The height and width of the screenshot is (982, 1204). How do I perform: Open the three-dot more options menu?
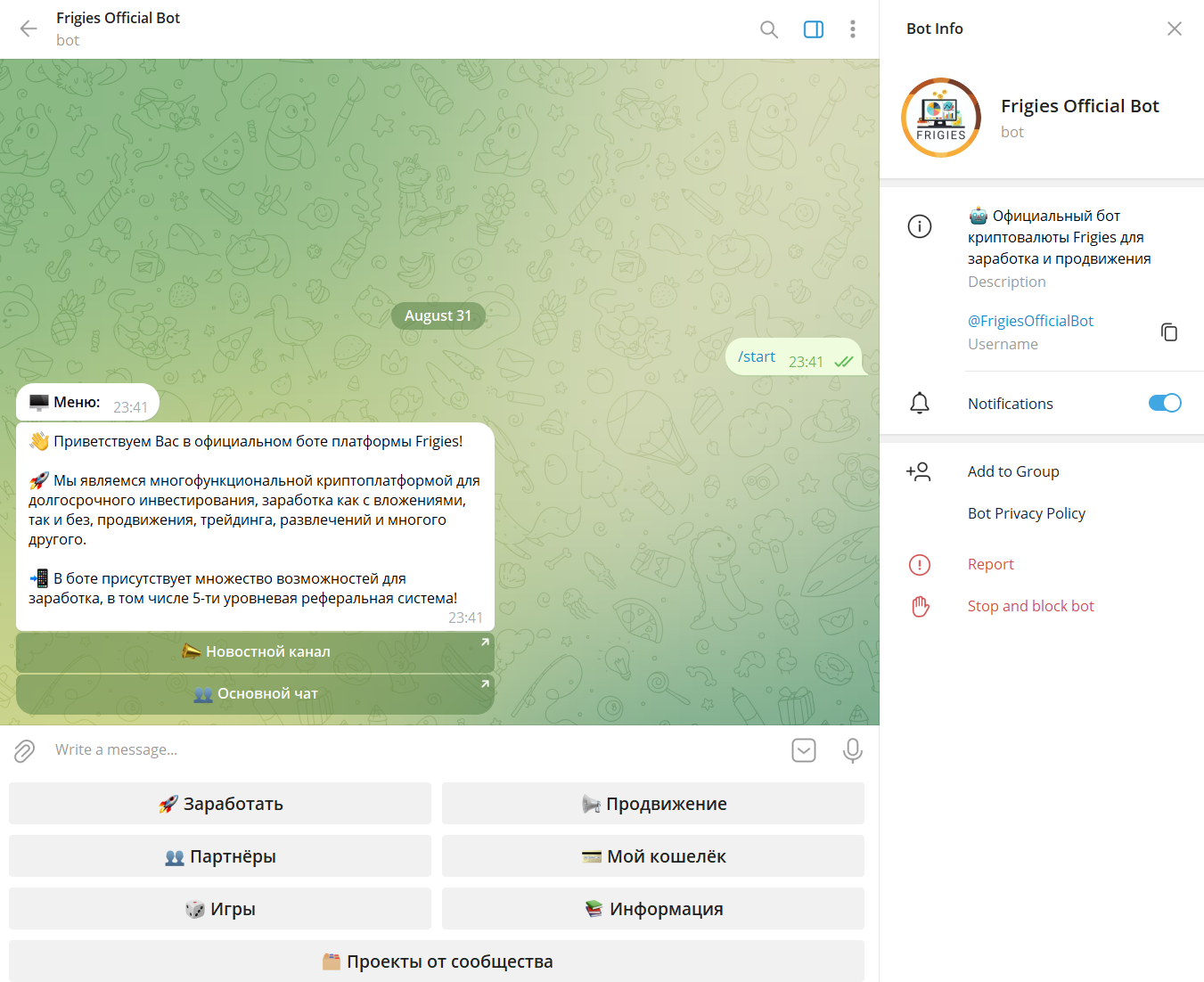point(853,29)
